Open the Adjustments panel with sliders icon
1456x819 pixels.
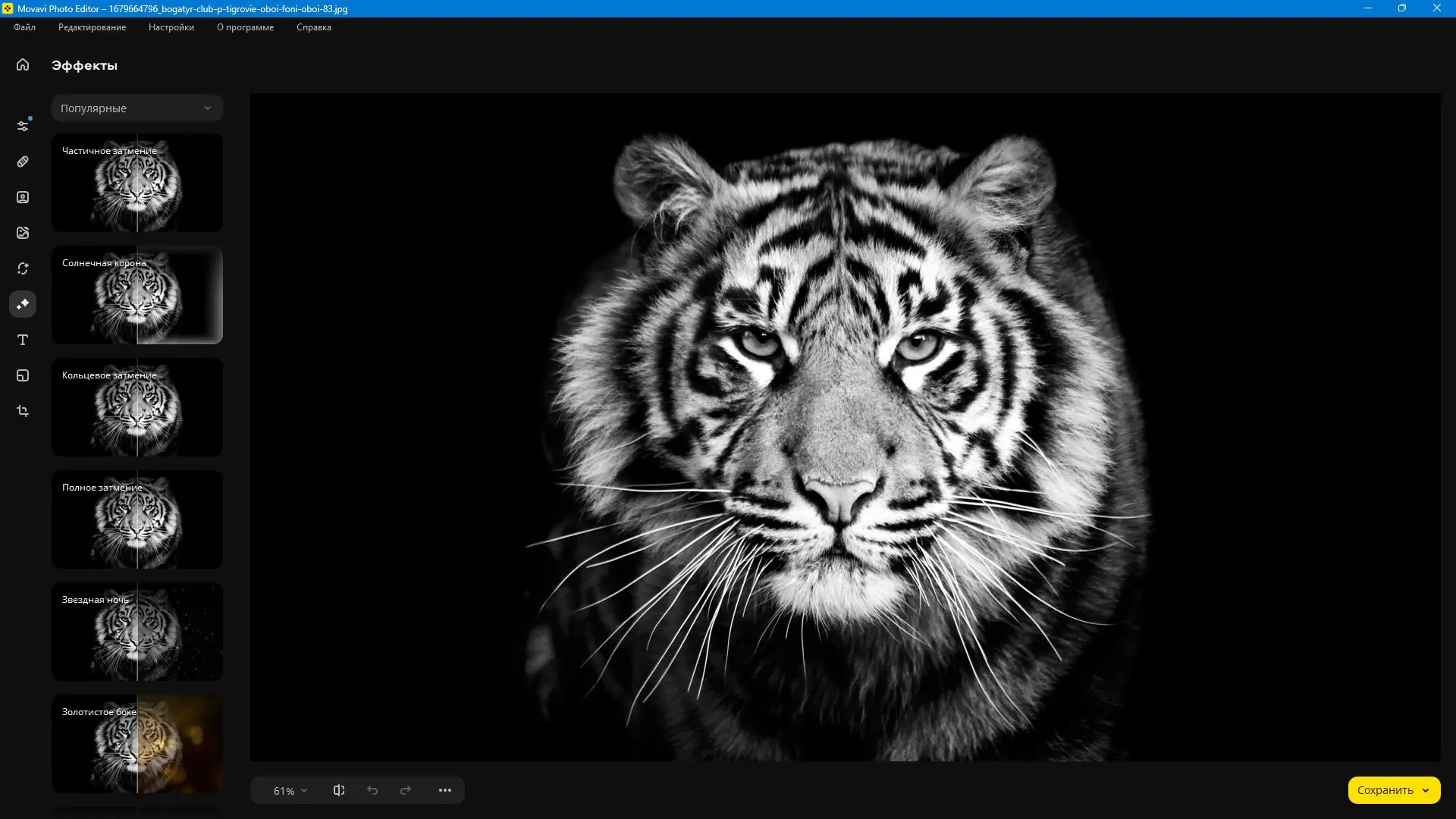pyautogui.click(x=23, y=125)
